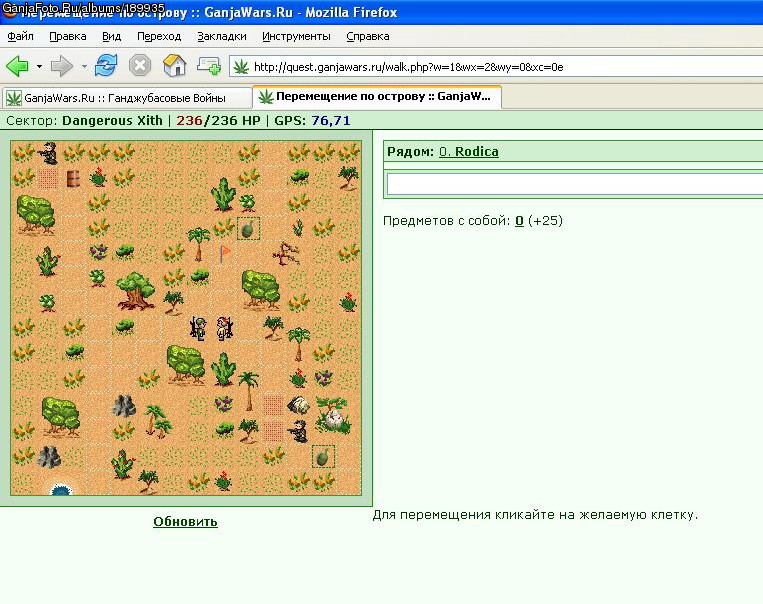
Task: Go to the Home page icon
Action: pos(174,66)
